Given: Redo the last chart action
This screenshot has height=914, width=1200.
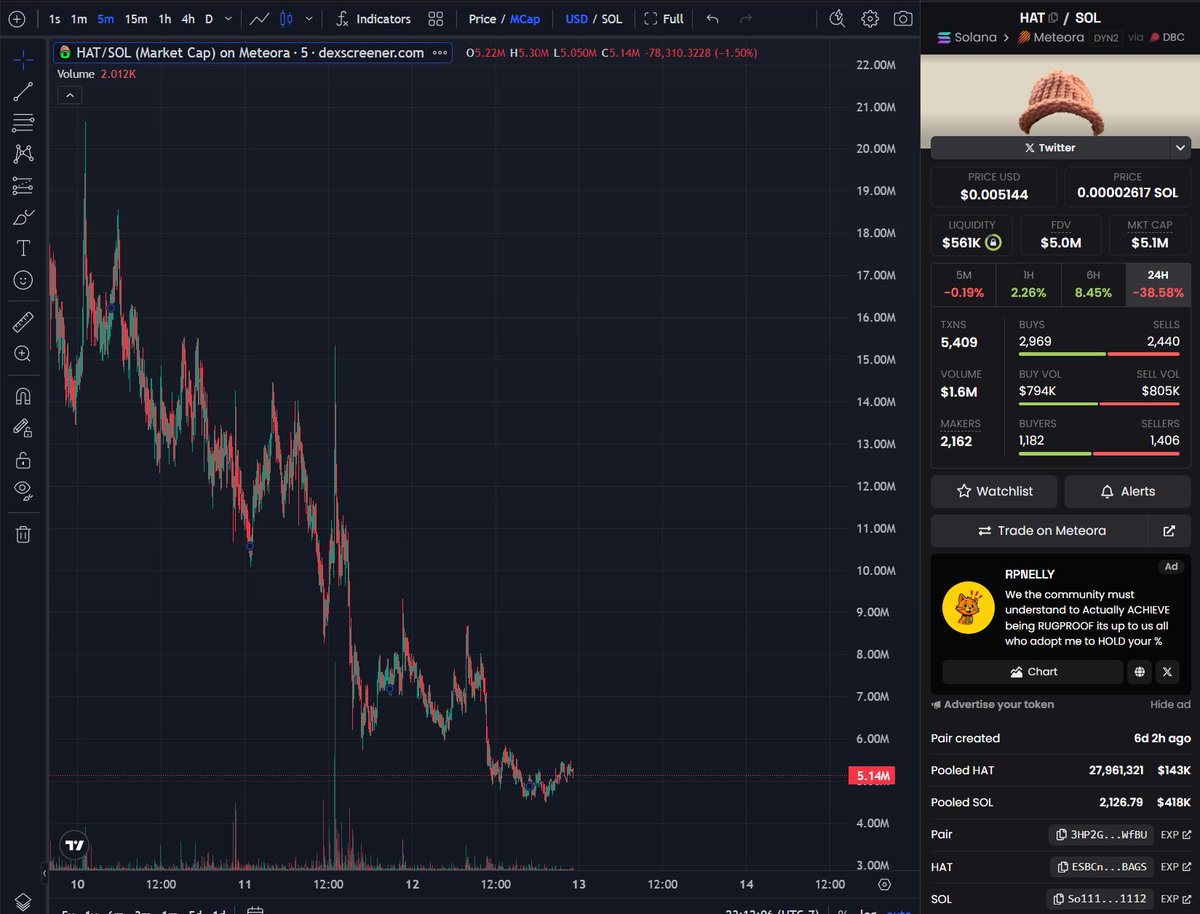Looking at the screenshot, I should [745, 19].
